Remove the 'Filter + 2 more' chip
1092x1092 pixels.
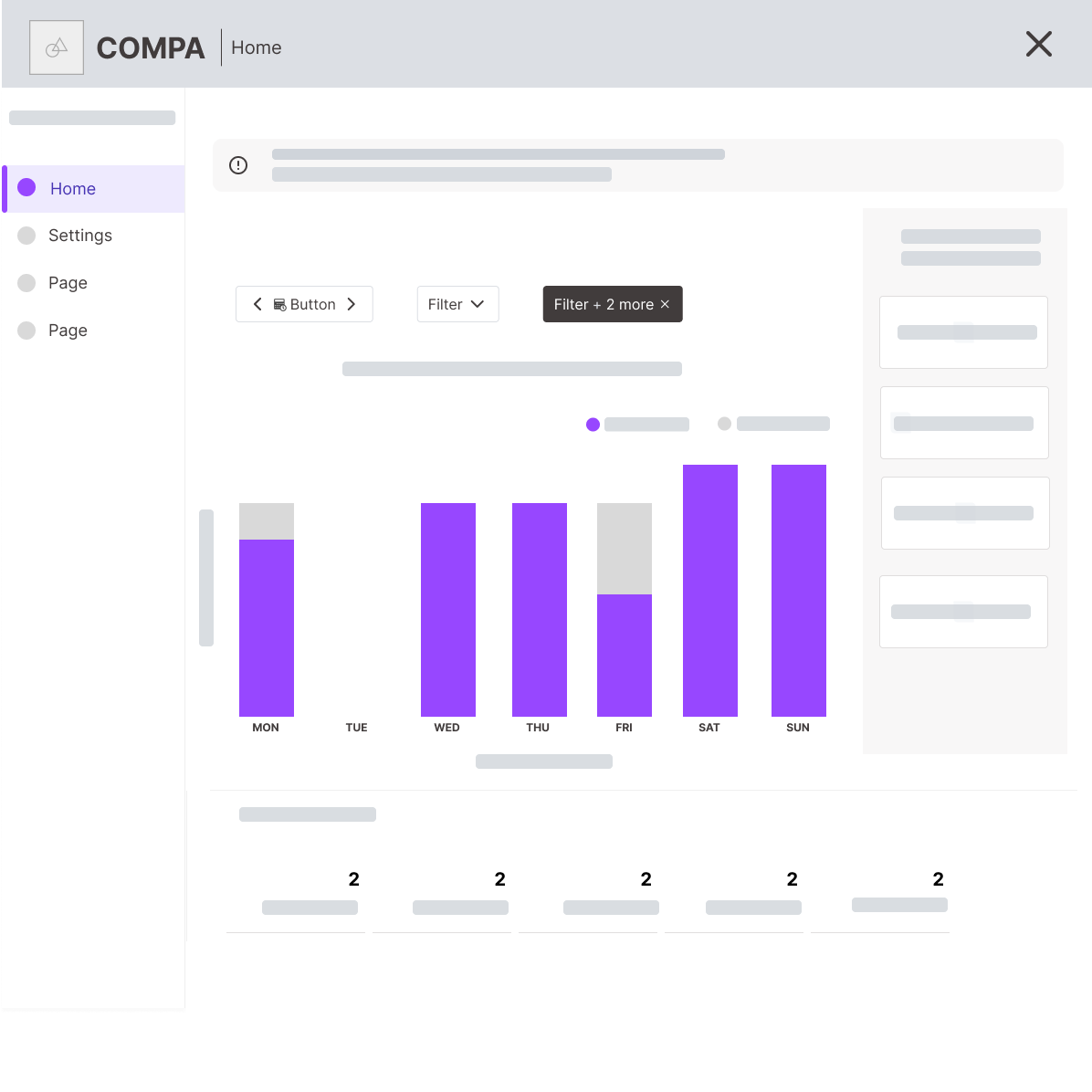coord(665,304)
